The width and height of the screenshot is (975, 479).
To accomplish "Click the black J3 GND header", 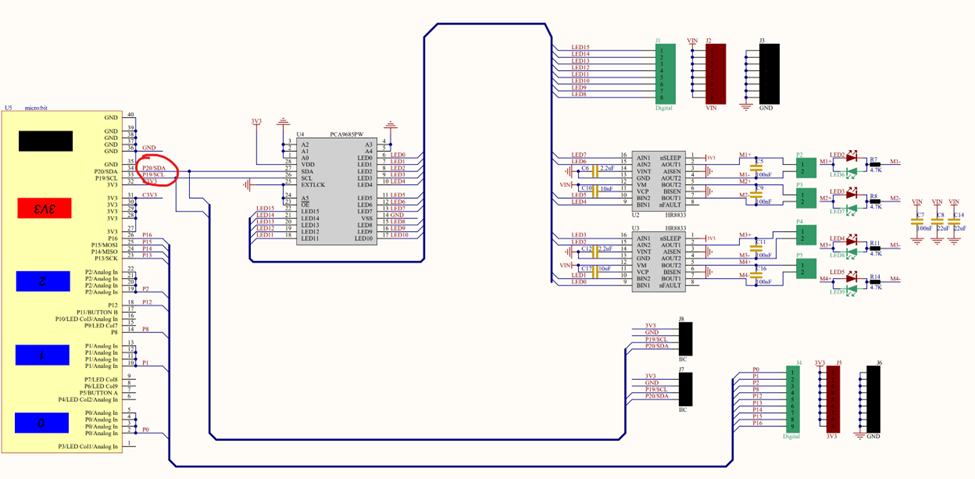I will click(765, 72).
